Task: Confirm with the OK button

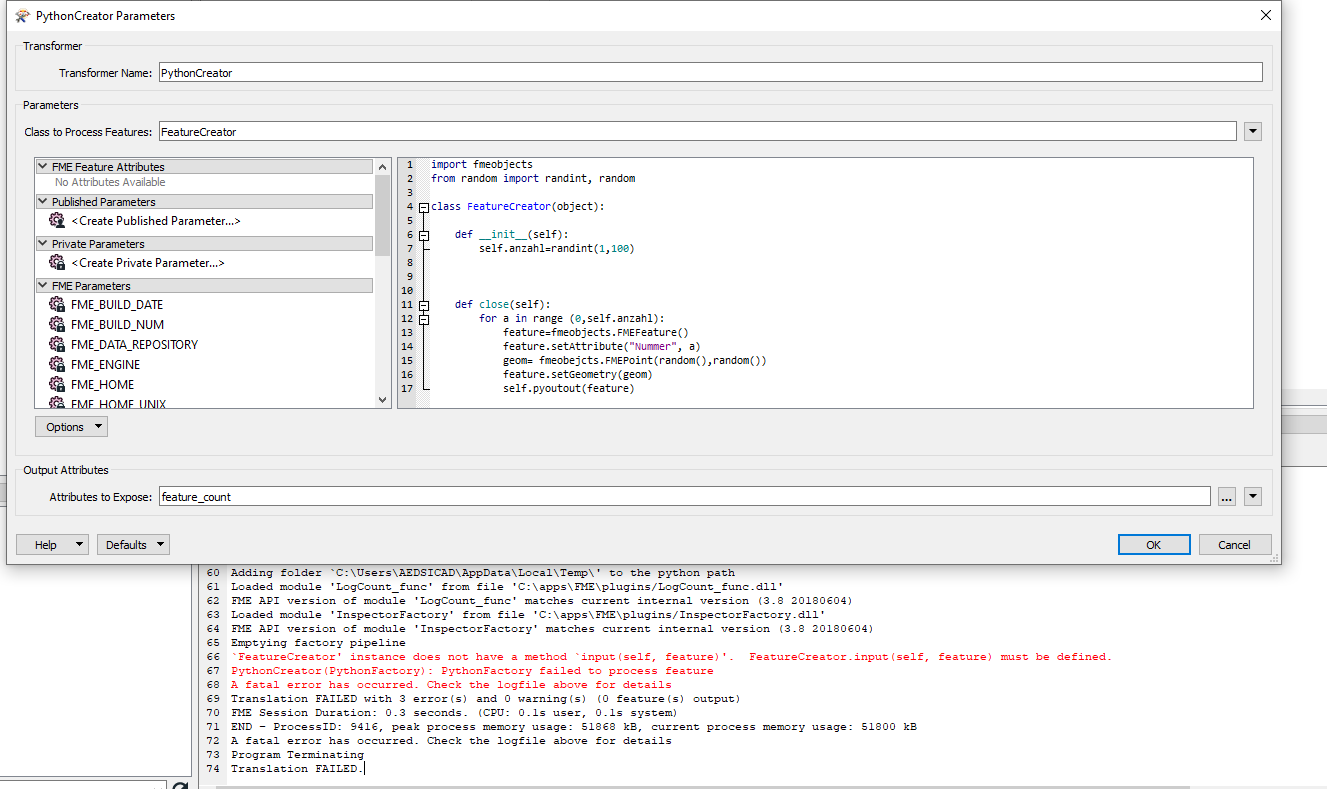Action: (1154, 545)
